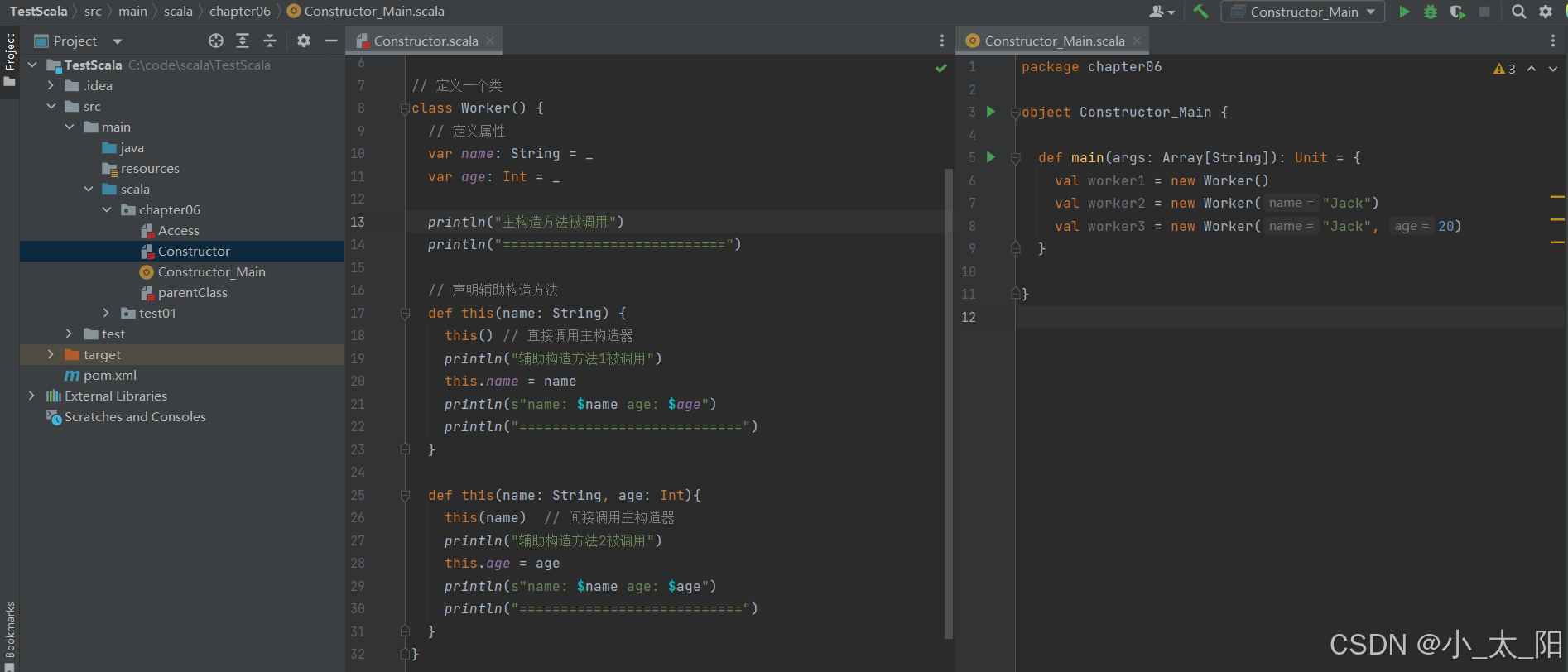Go to next highlighted problem arrow

click(x=1553, y=69)
